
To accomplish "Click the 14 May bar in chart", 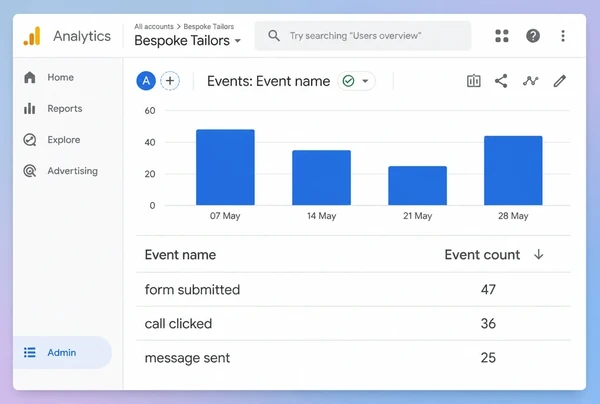I will (321, 178).
